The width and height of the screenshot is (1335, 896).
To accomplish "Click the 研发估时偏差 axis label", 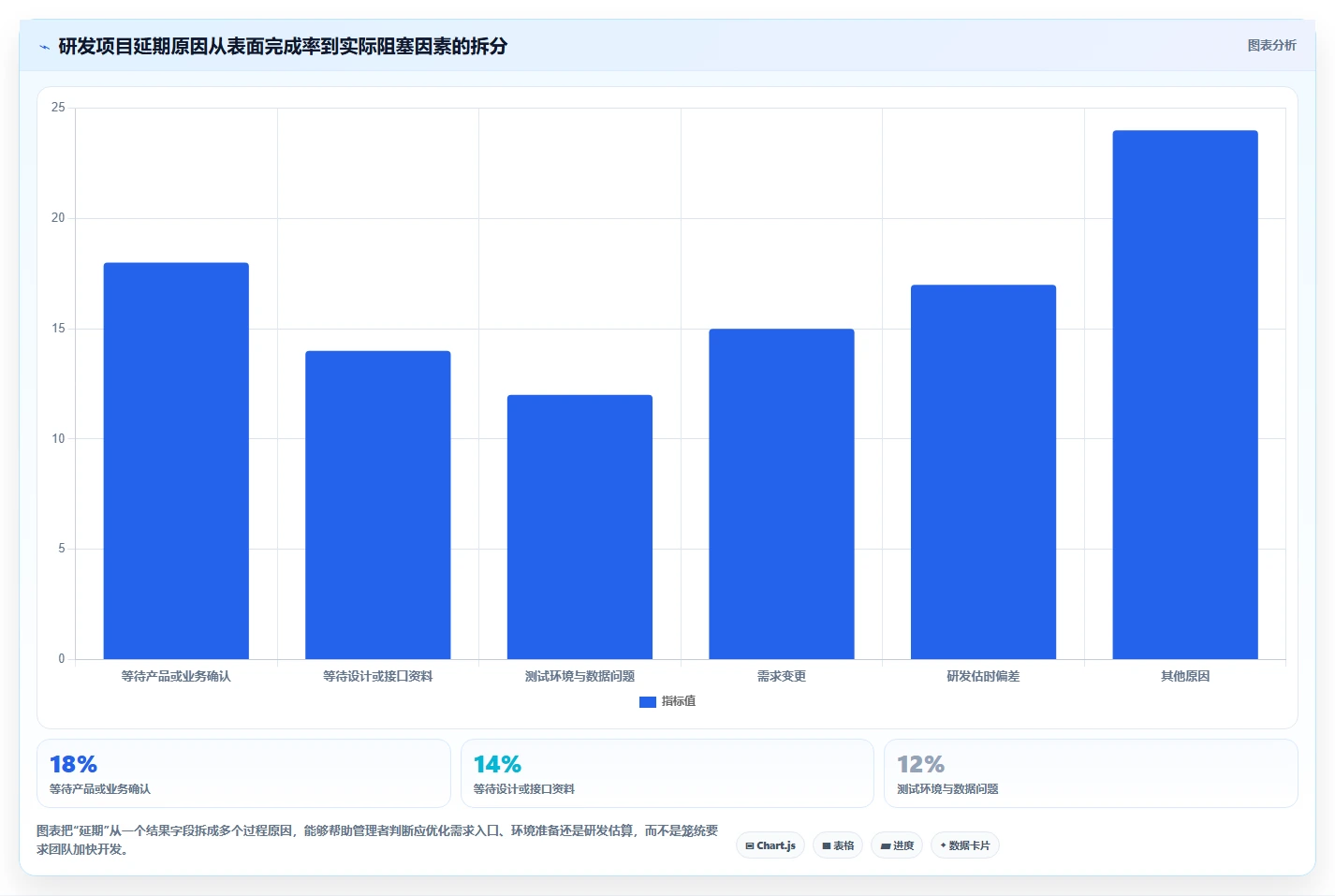I will [x=983, y=676].
